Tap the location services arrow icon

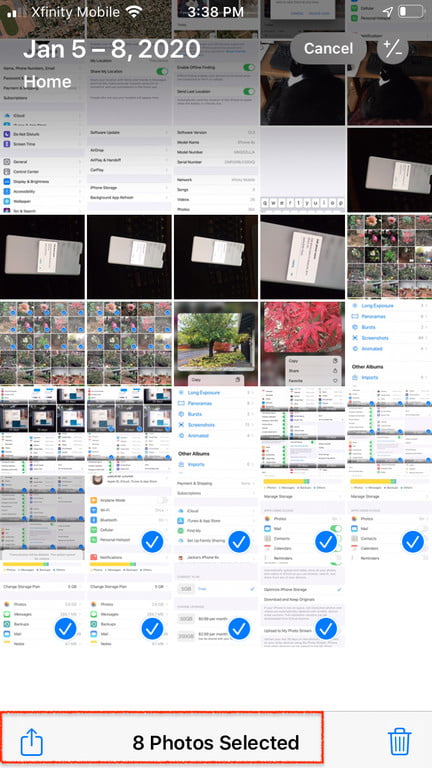[x=387, y=12]
